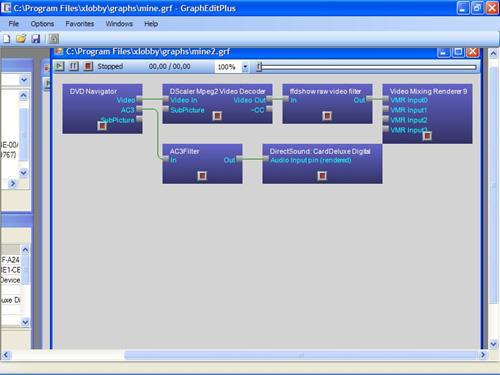Open the 100% zoom dropdown

pyautogui.click(x=245, y=67)
